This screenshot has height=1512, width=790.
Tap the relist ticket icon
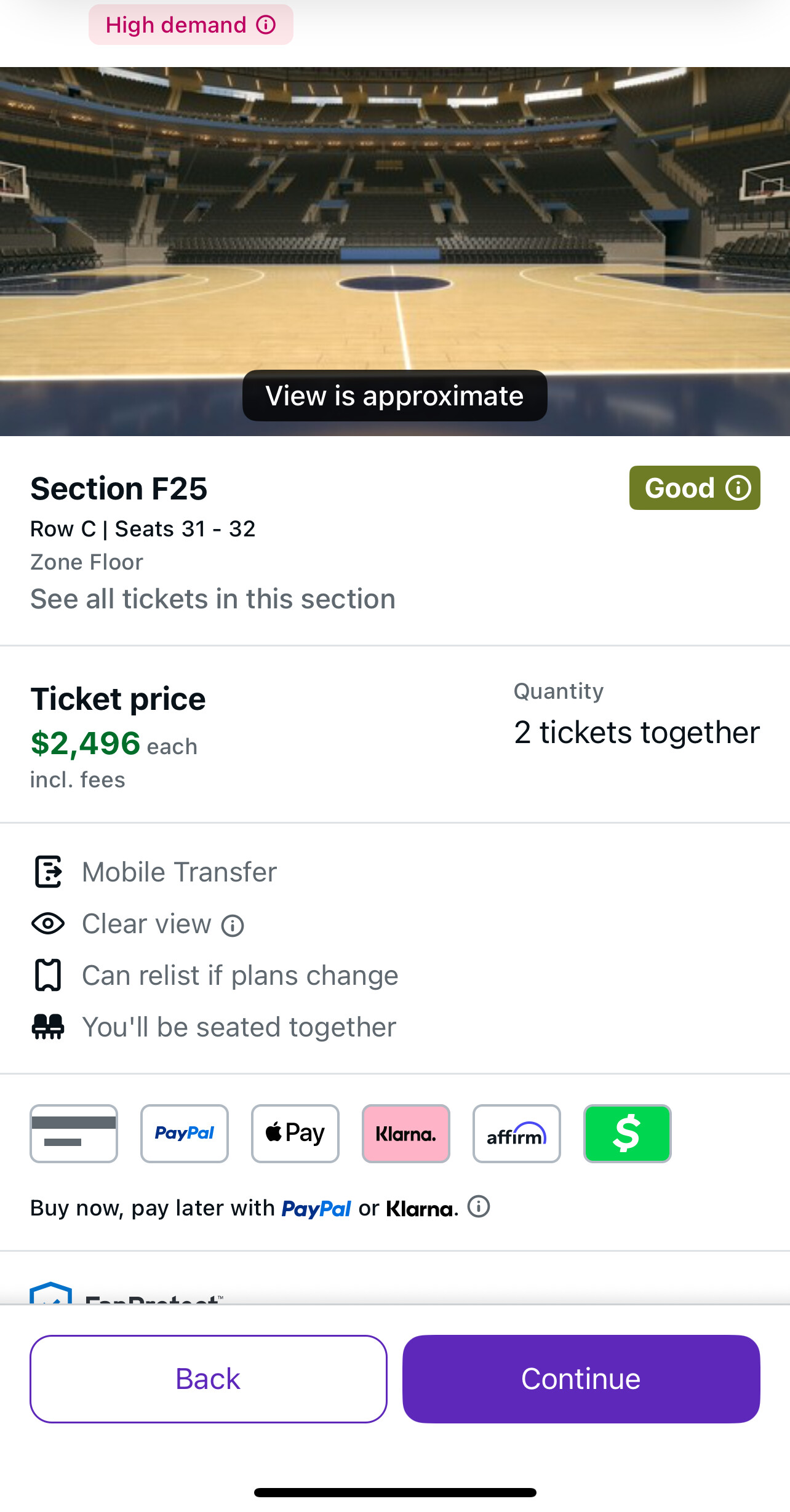[x=48, y=975]
